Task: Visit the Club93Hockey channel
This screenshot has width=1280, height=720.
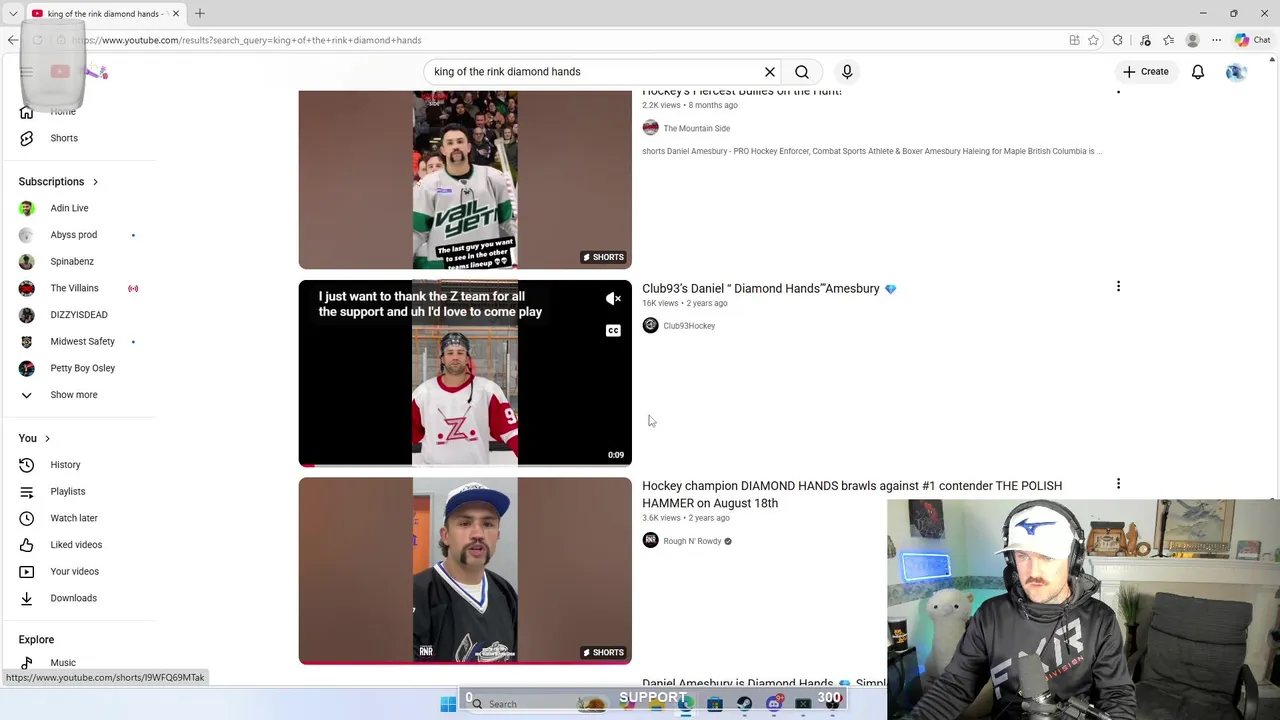Action: pyautogui.click(x=689, y=326)
